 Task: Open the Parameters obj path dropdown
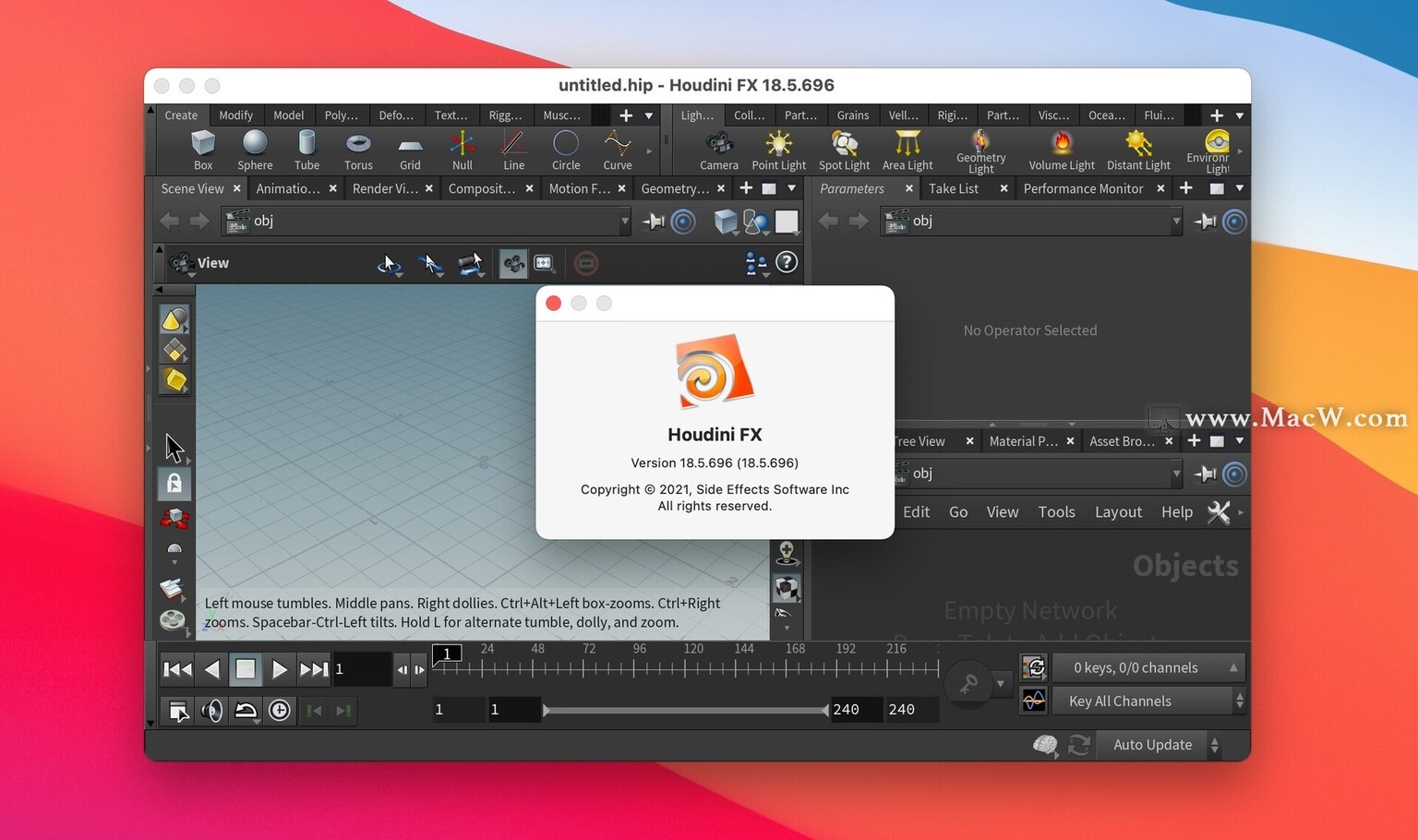pyautogui.click(x=1176, y=222)
